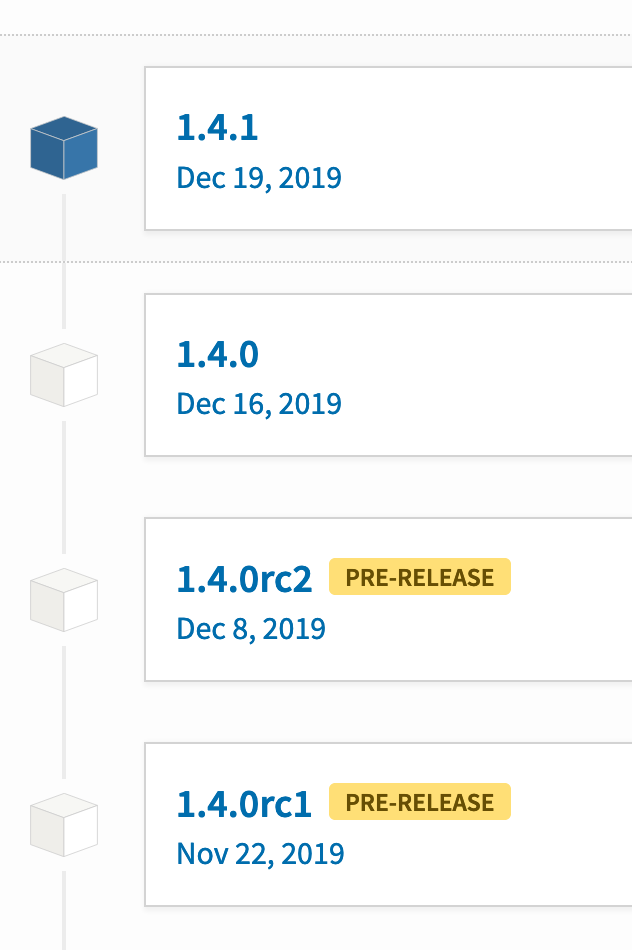Open the 1.4.0 release page
The image size is (632, 950).
(x=217, y=354)
